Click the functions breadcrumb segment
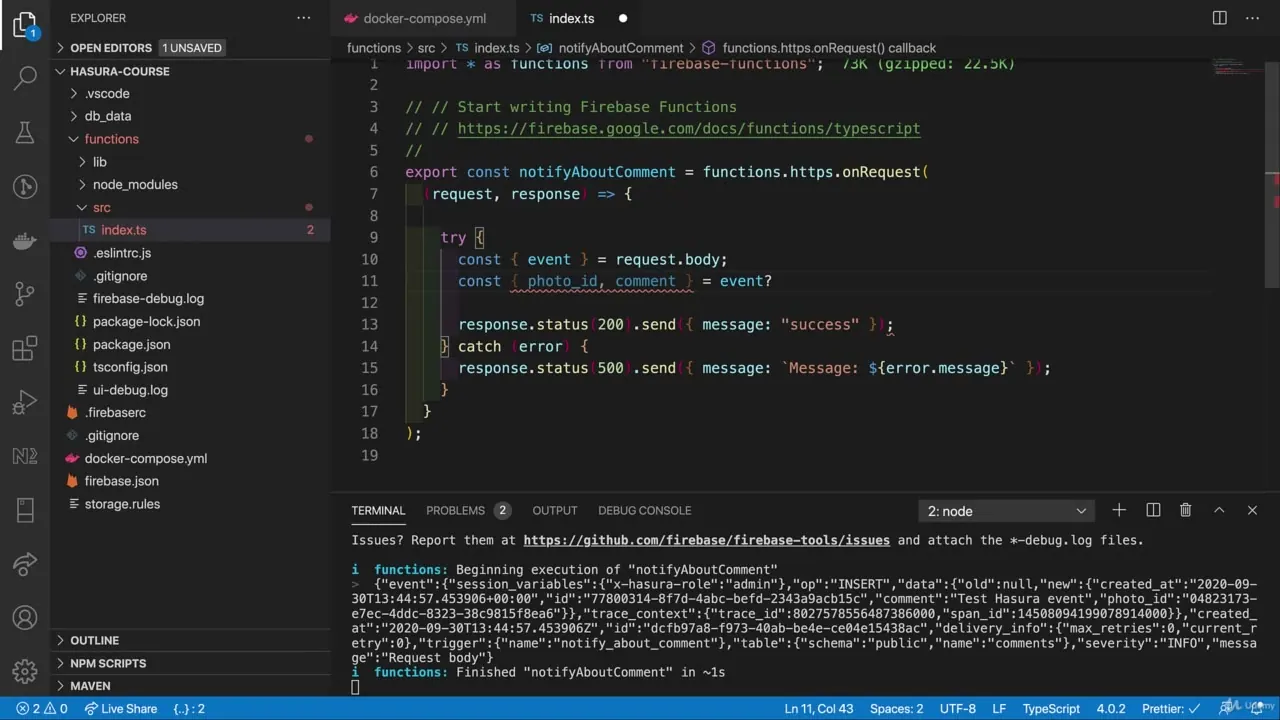 click(374, 48)
